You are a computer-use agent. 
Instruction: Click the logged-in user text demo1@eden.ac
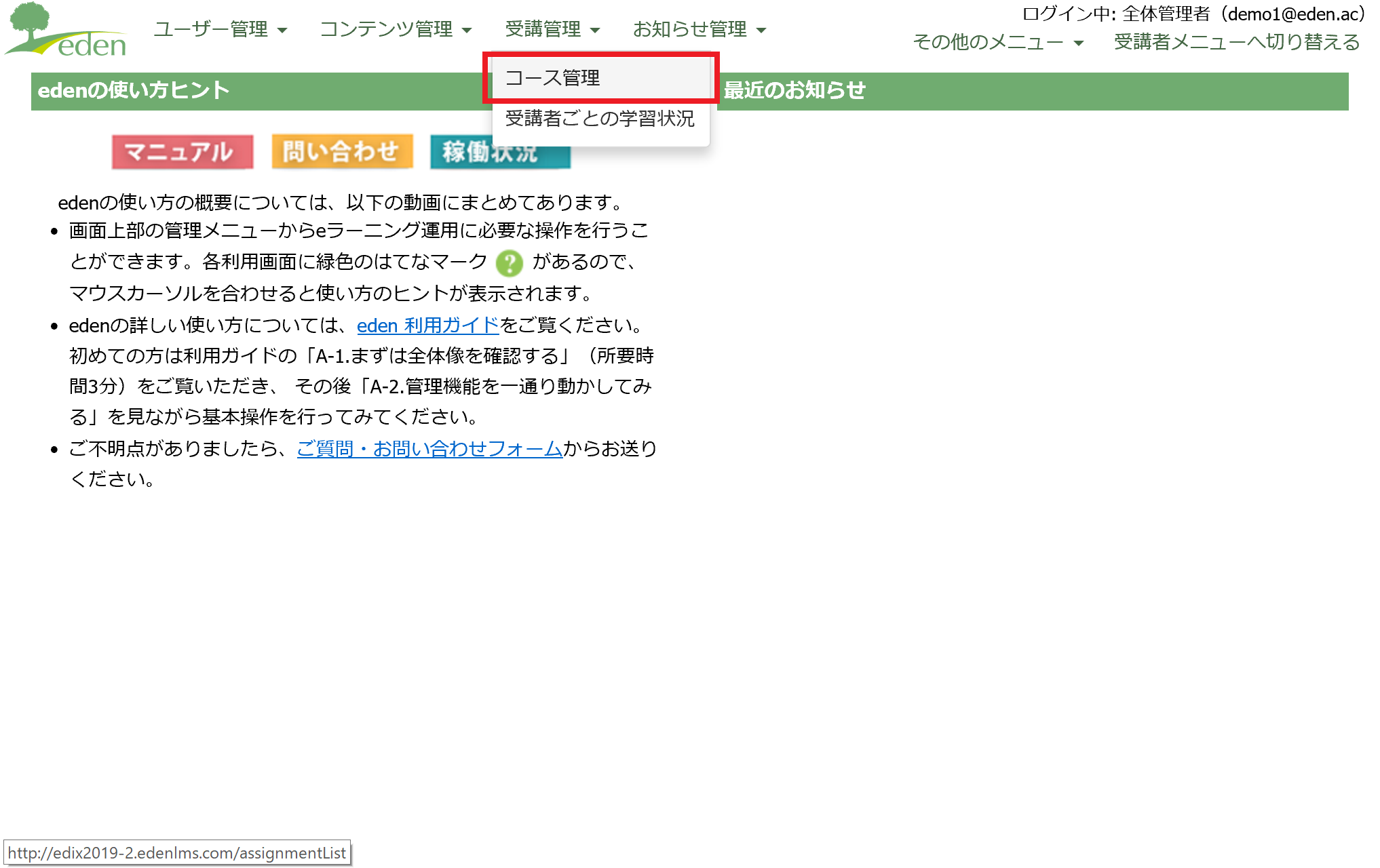tap(1292, 14)
